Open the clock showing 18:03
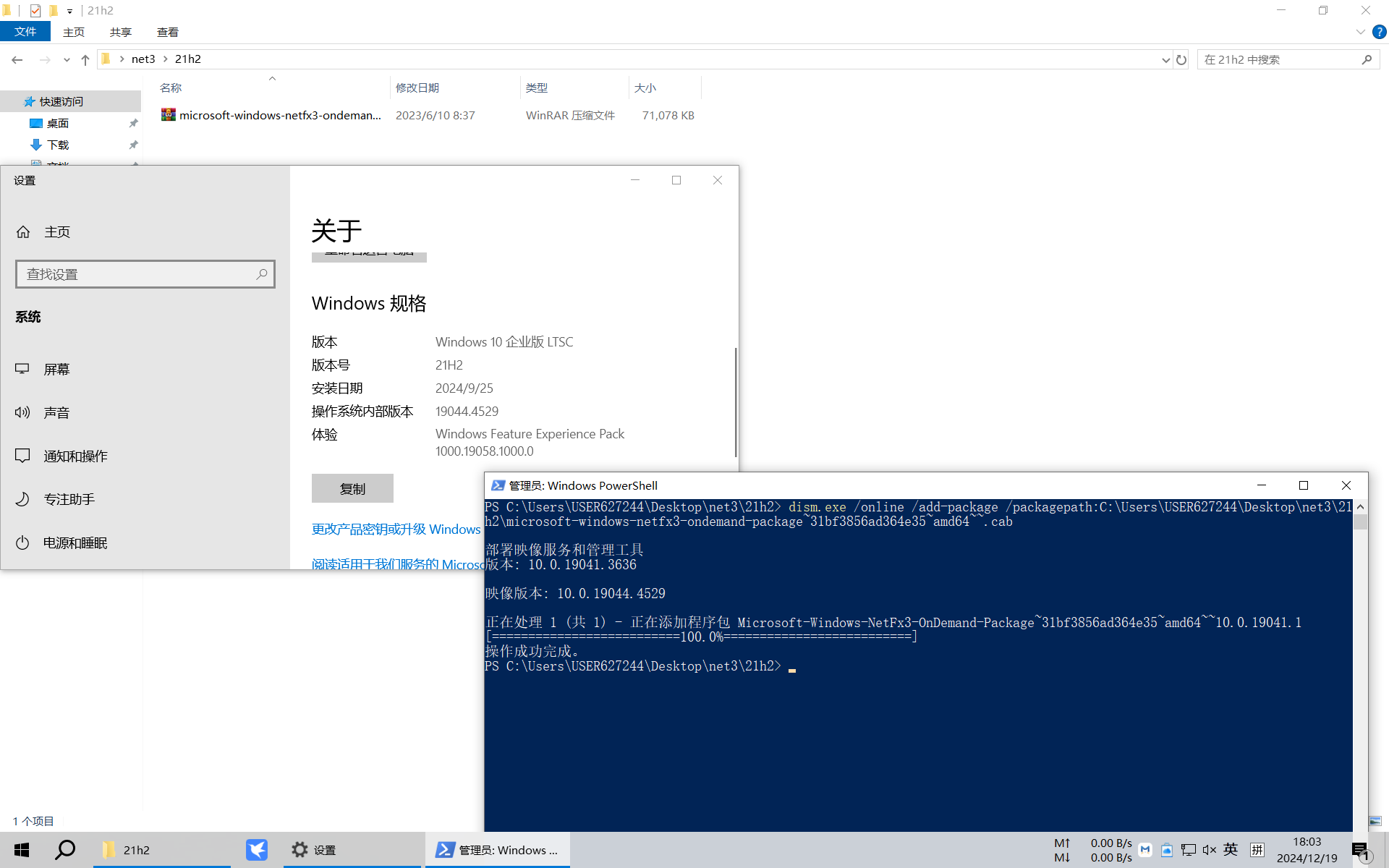The width and height of the screenshot is (1389, 868). [x=1307, y=850]
